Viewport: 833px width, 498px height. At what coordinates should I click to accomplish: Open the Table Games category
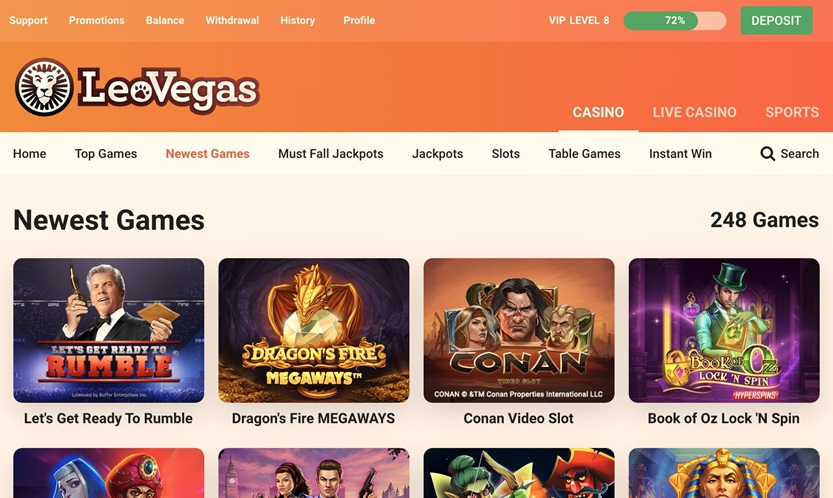click(x=584, y=154)
